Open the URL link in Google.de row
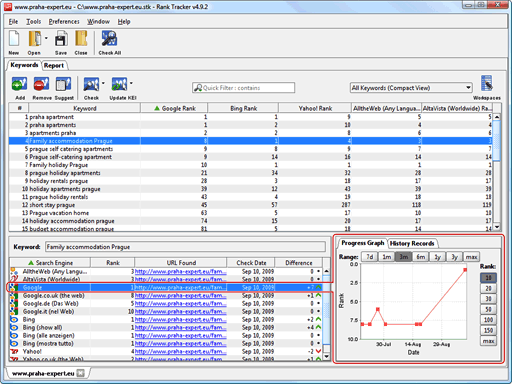This screenshot has width=512, height=384. click(x=180, y=304)
